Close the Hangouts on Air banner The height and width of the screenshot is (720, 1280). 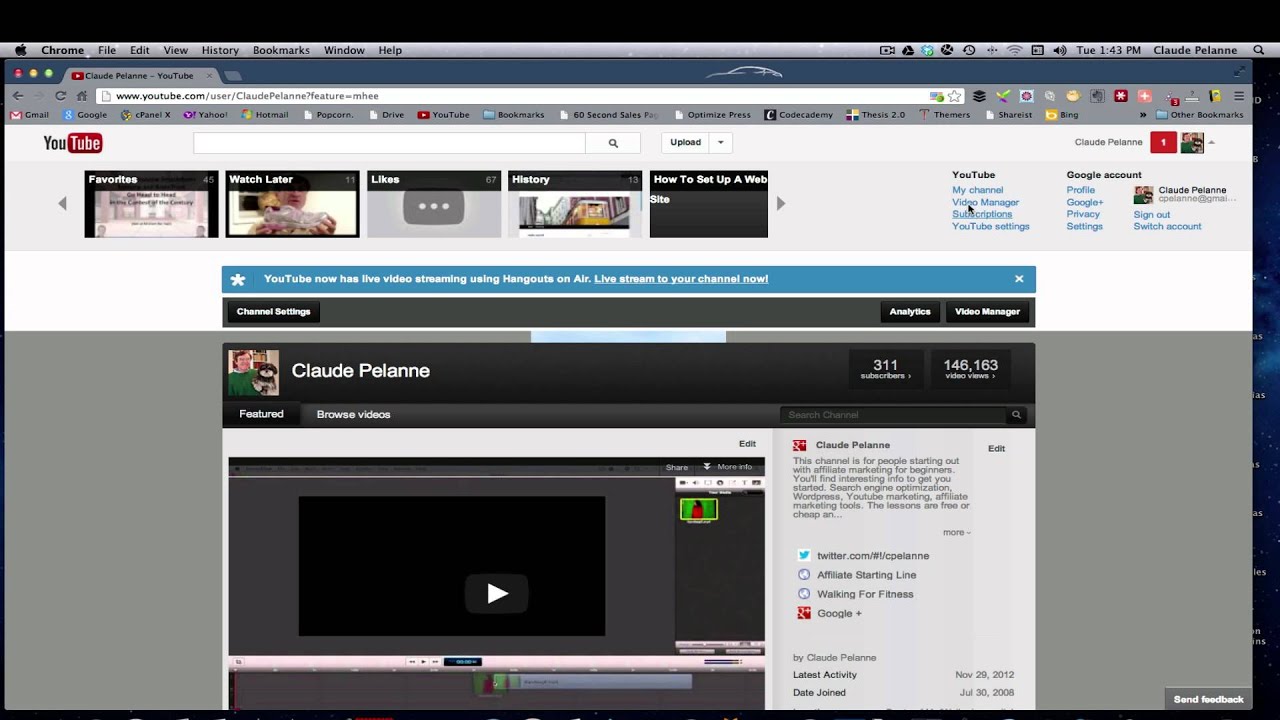tap(1019, 279)
